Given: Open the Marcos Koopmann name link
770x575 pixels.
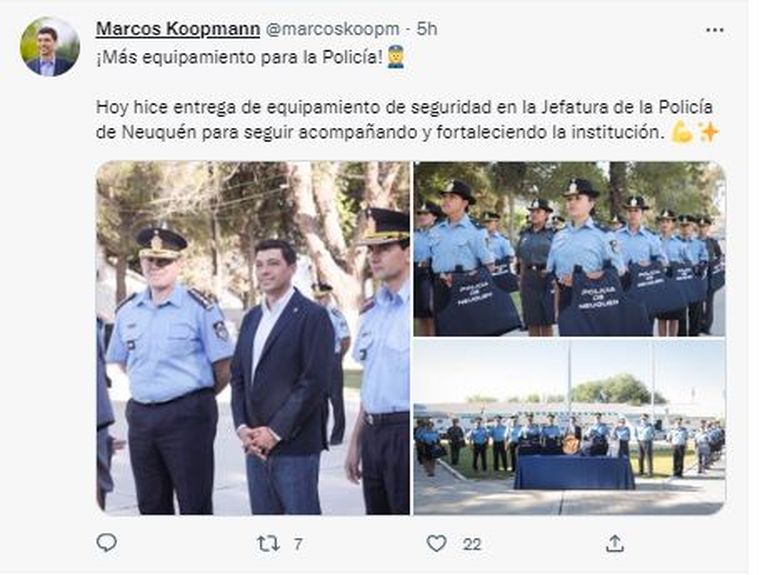Looking at the screenshot, I should 178,29.
